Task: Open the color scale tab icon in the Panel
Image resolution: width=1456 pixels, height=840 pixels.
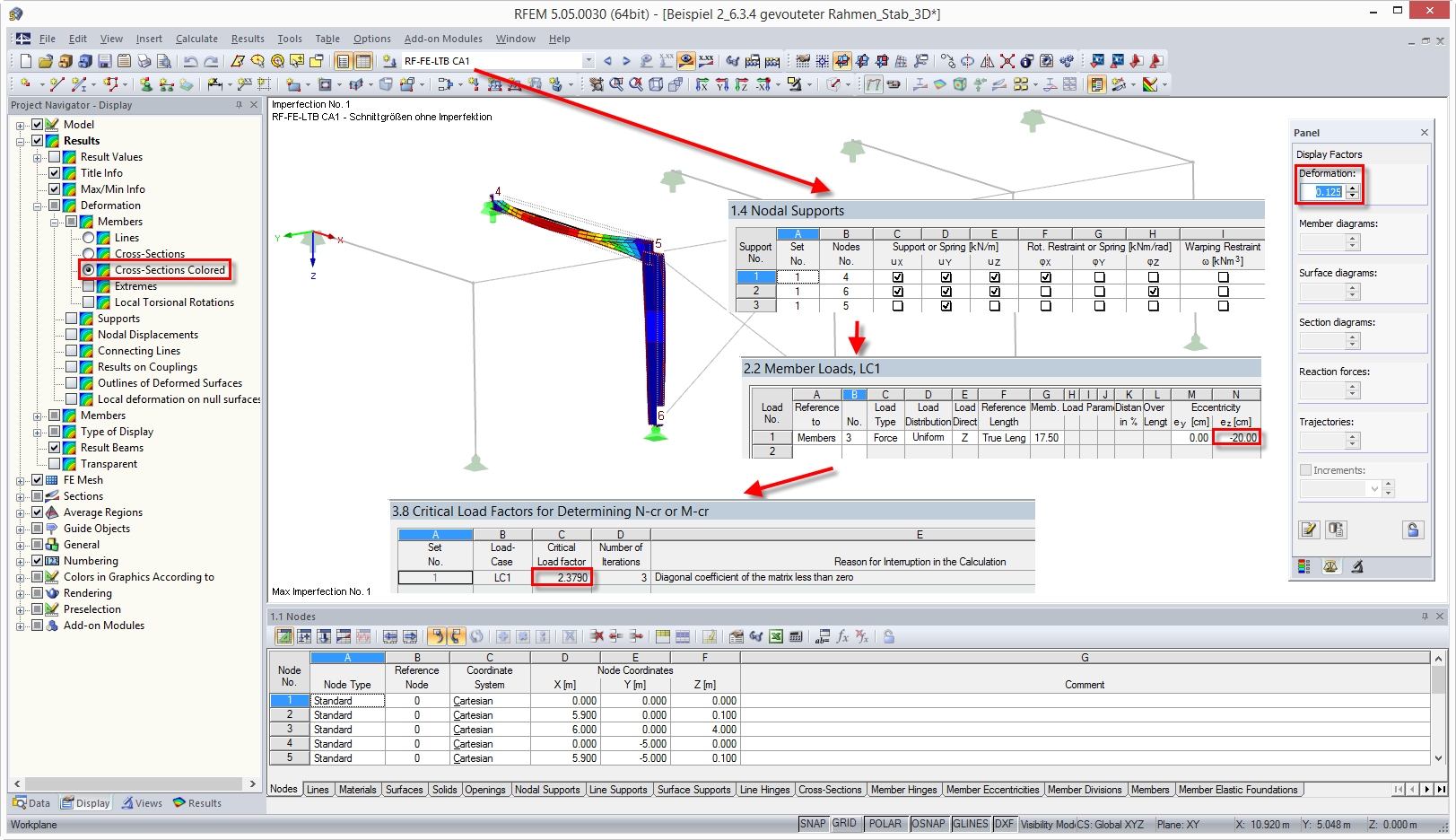Action: coord(1304,566)
